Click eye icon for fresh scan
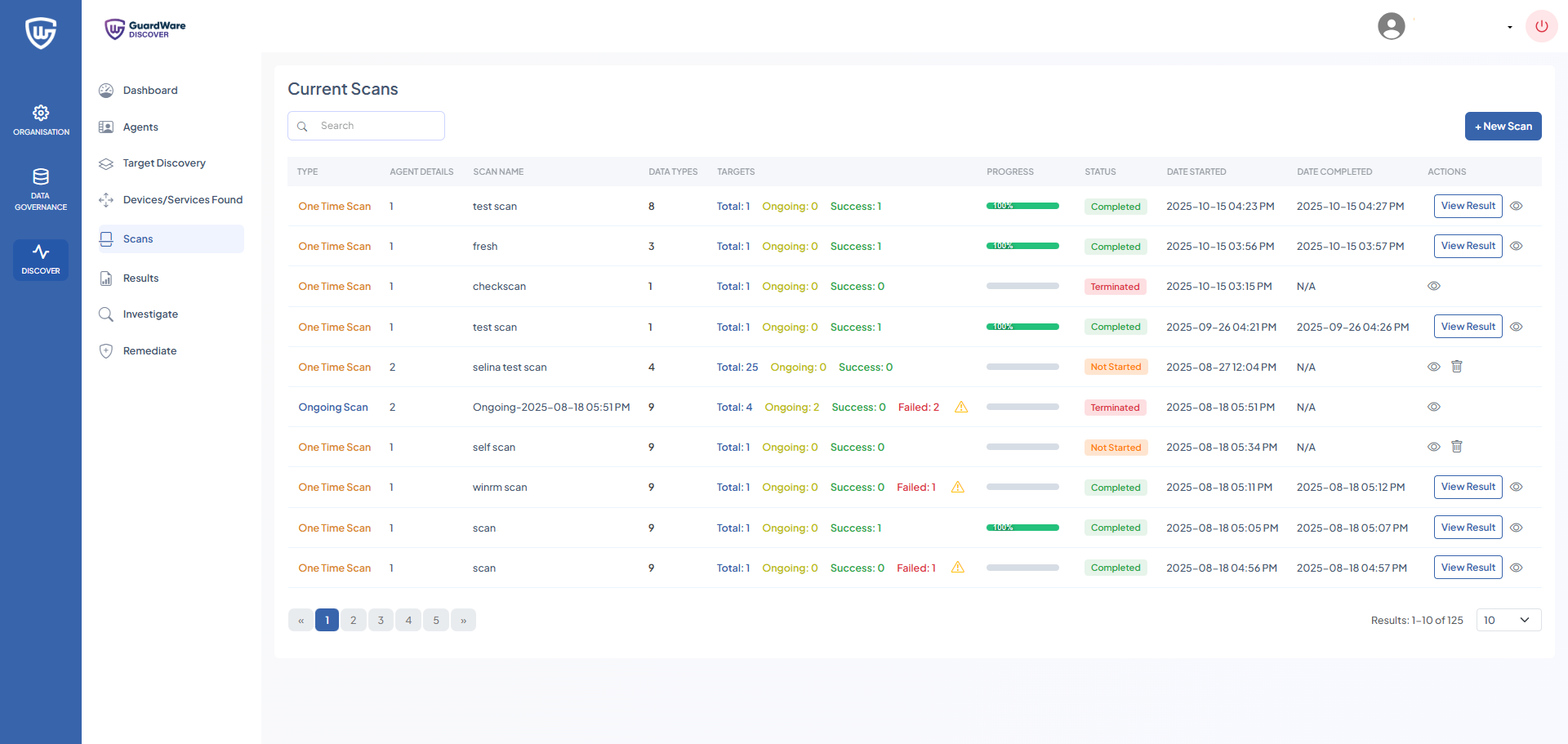This screenshot has height=744, width=1568. (1516, 247)
